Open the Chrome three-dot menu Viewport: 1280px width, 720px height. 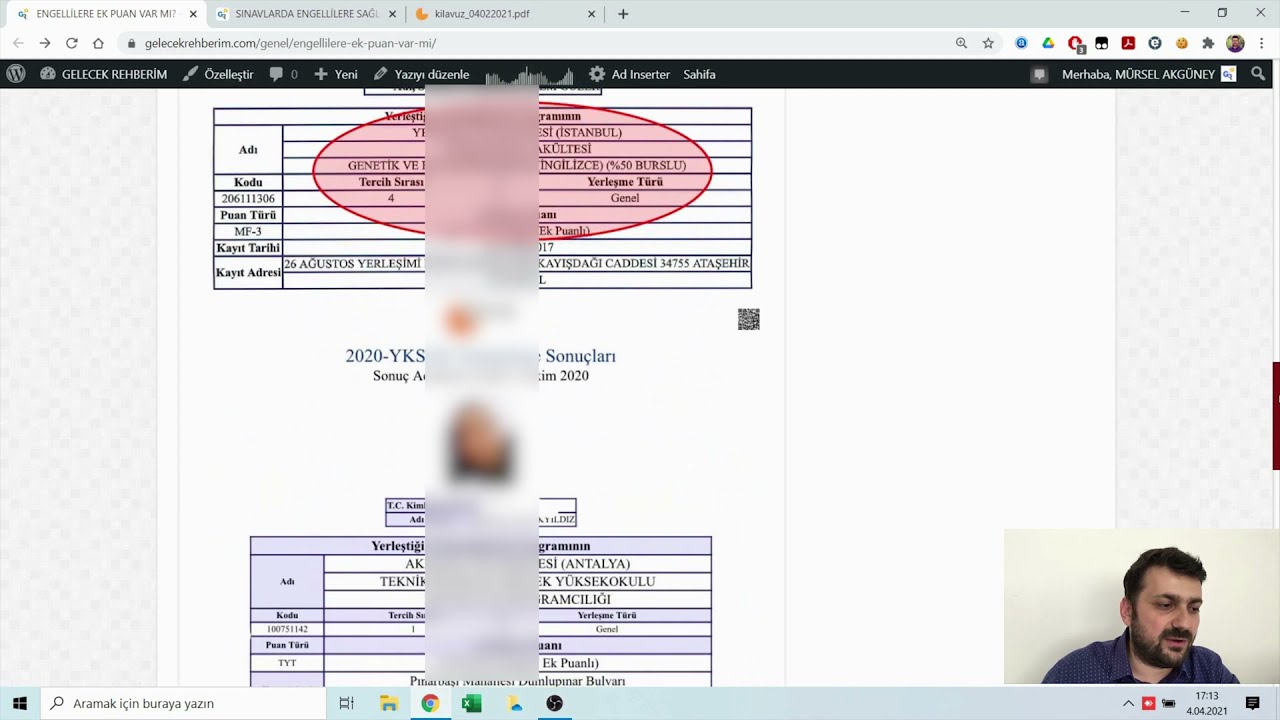(x=1262, y=43)
